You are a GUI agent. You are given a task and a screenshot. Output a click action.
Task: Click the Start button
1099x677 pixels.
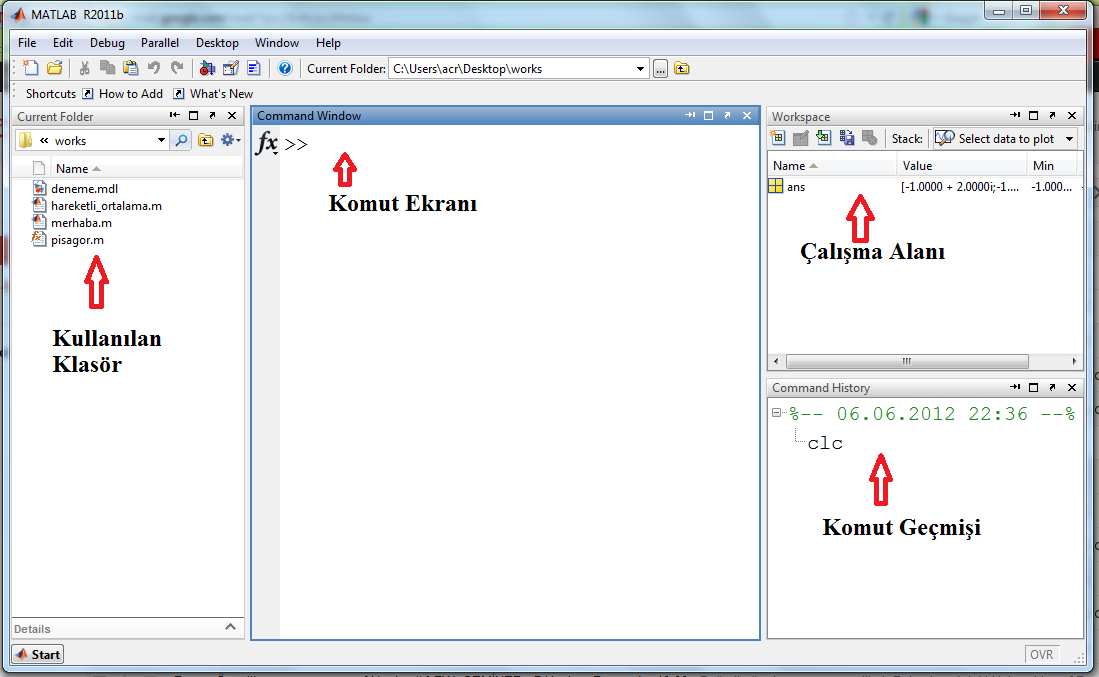pos(38,655)
